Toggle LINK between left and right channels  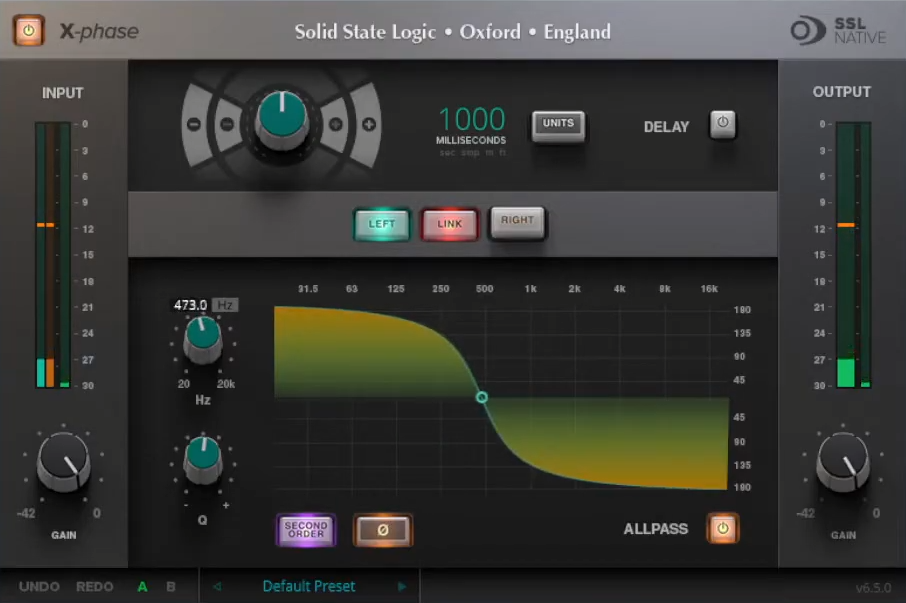click(x=449, y=224)
